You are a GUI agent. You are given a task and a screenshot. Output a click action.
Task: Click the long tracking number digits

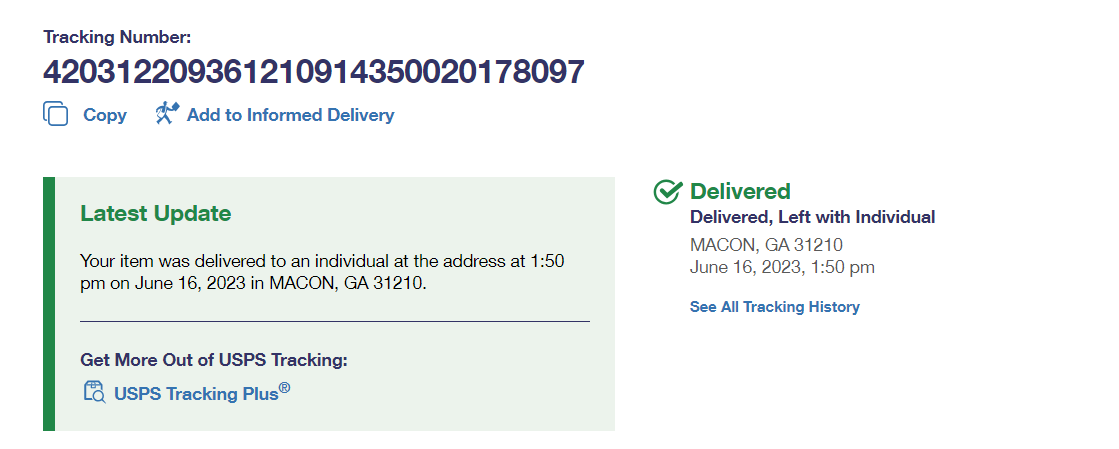coord(313,72)
